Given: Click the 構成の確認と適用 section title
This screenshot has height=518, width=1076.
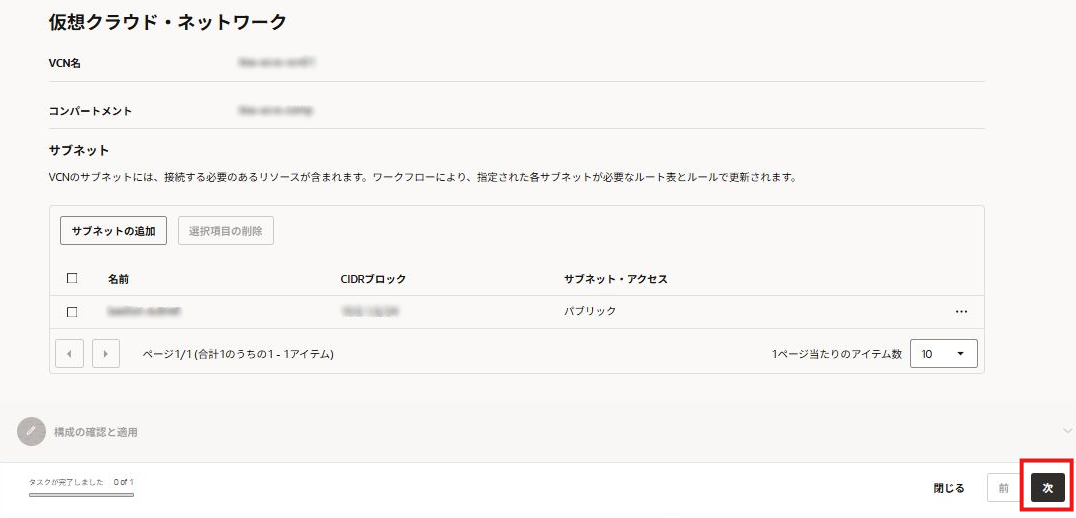Looking at the screenshot, I should pyautogui.click(x=96, y=432).
